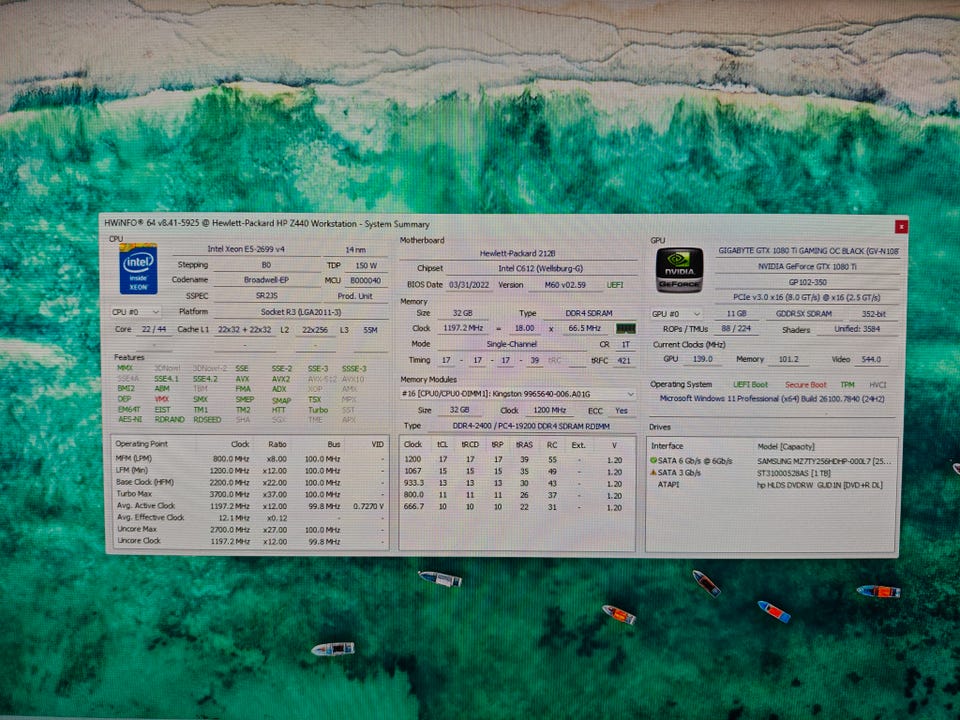
Task: Click the red Secure Boot label
Action: click(x=806, y=385)
